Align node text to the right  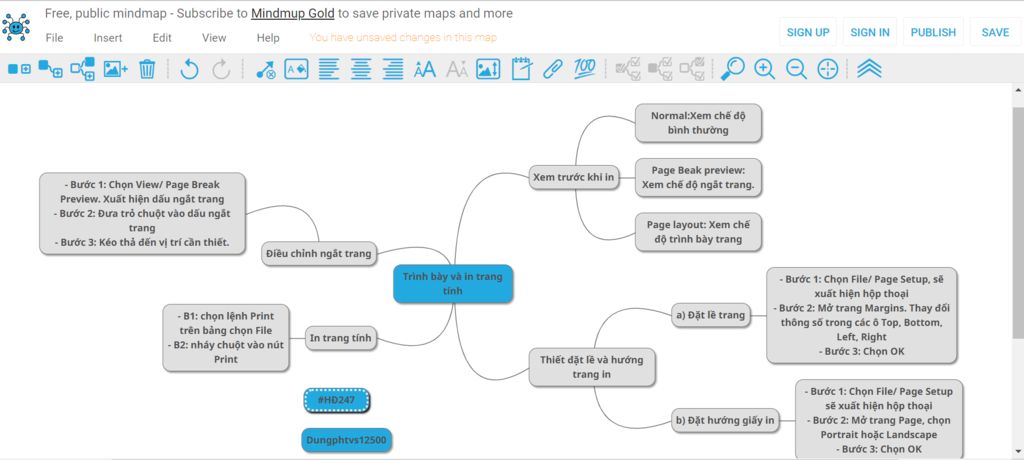[392, 69]
